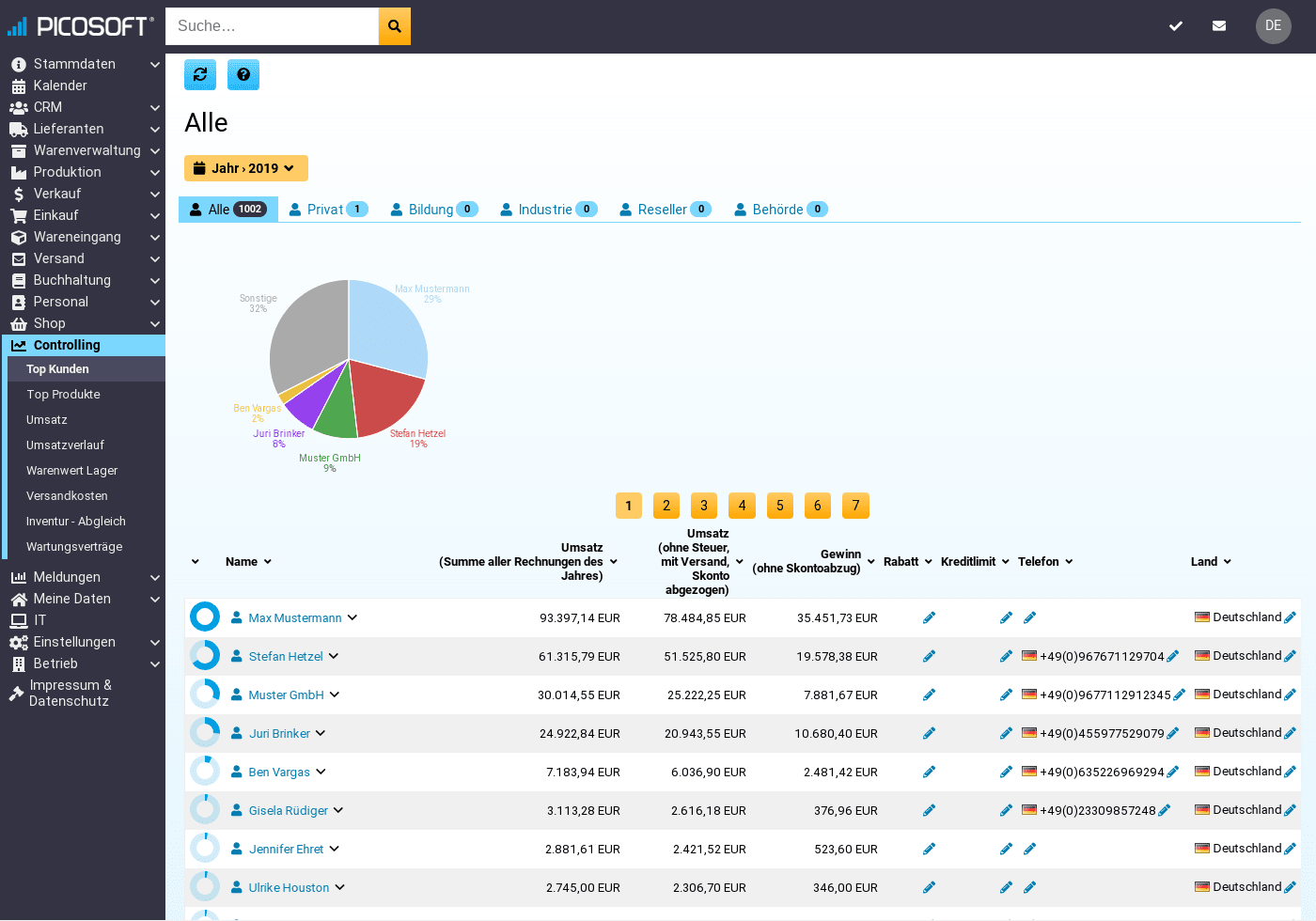Image resolution: width=1316 pixels, height=921 pixels.
Task: Edit Kreditlimit pencil for Gisela Rüdiger
Action: pos(1006,810)
